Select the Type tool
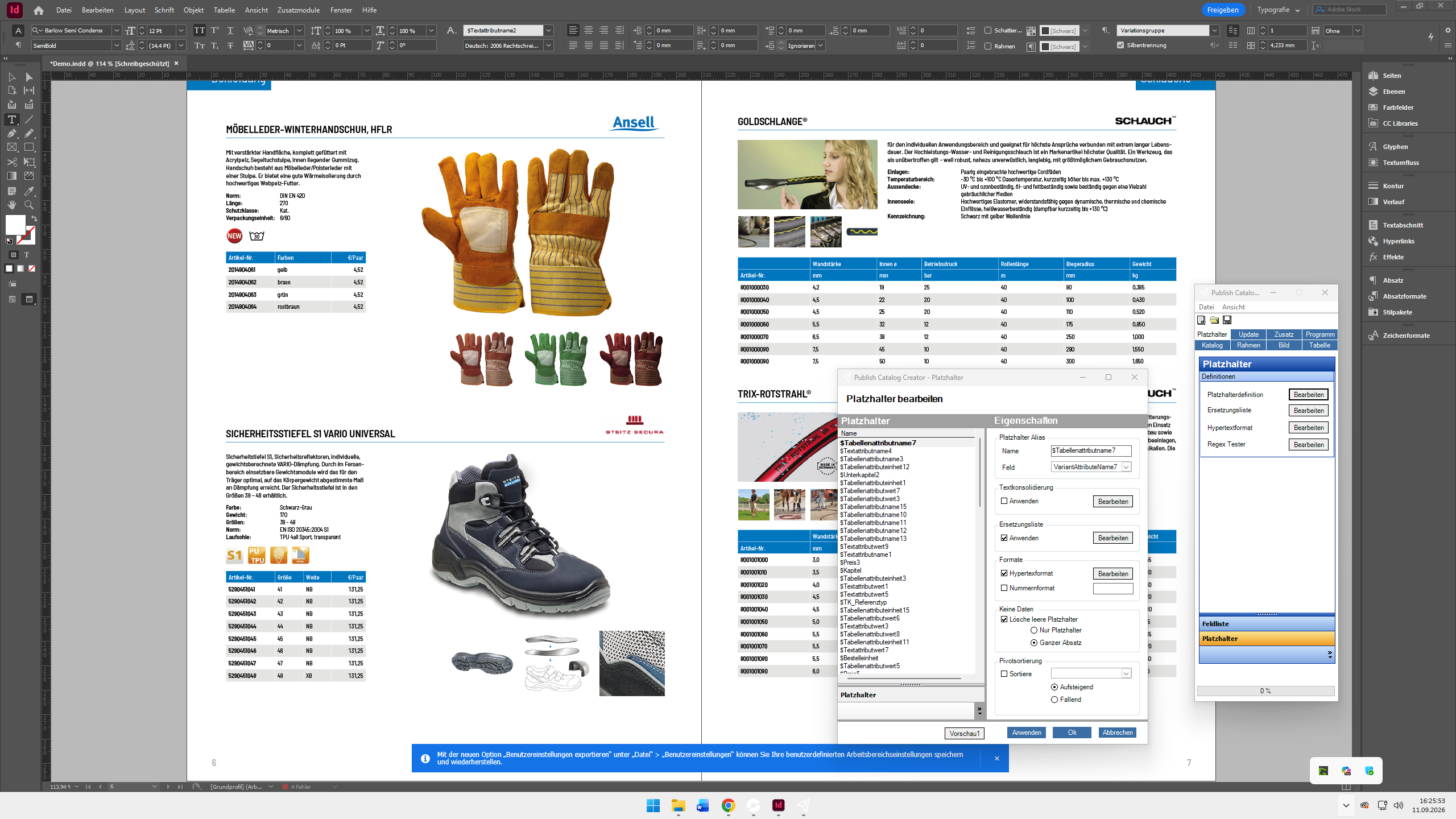The image size is (1456, 819). [12, 119]
